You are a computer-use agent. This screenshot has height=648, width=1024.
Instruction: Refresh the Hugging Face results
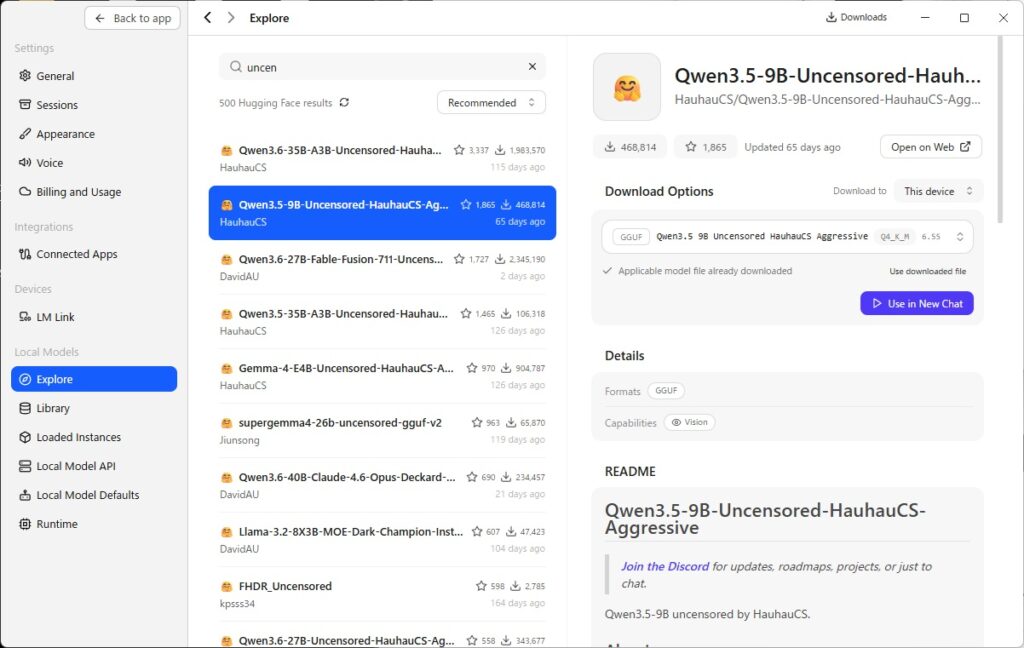(x=344, y=103)
